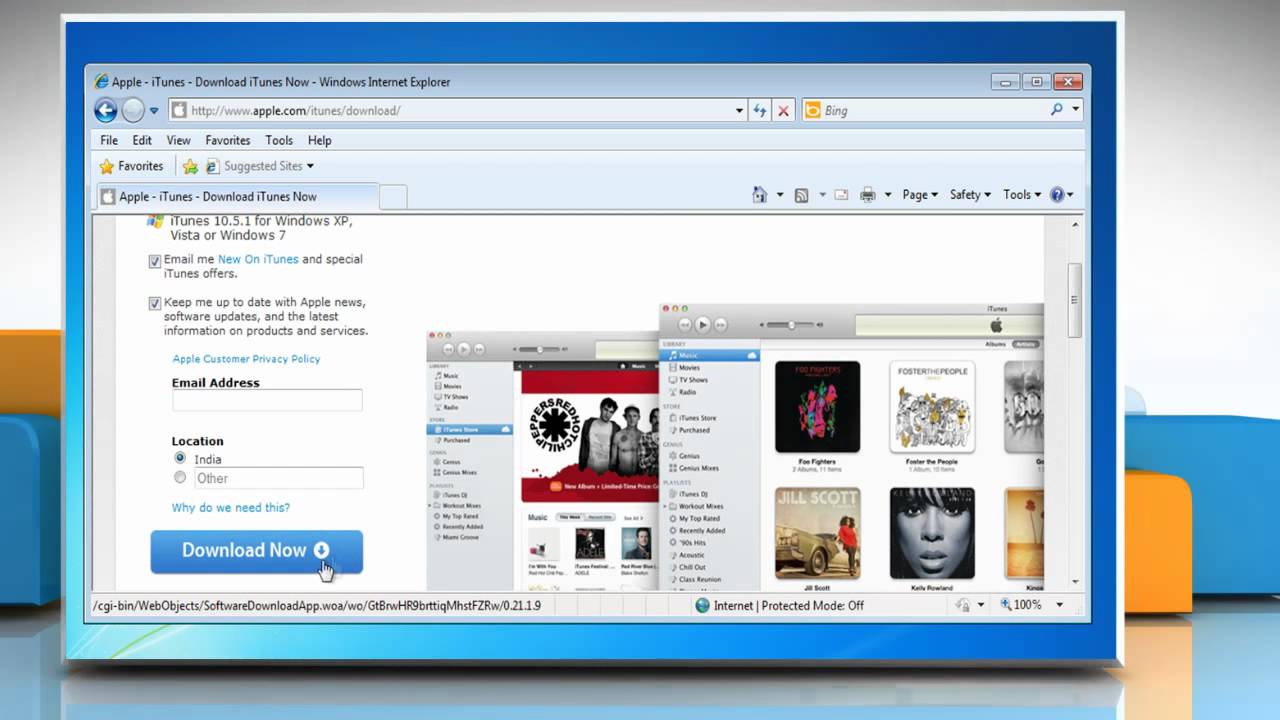This screenshot has height=720, width=1280.
Task: Expand the Suggested Sites dropdown
Action: [x=310, y=166]
